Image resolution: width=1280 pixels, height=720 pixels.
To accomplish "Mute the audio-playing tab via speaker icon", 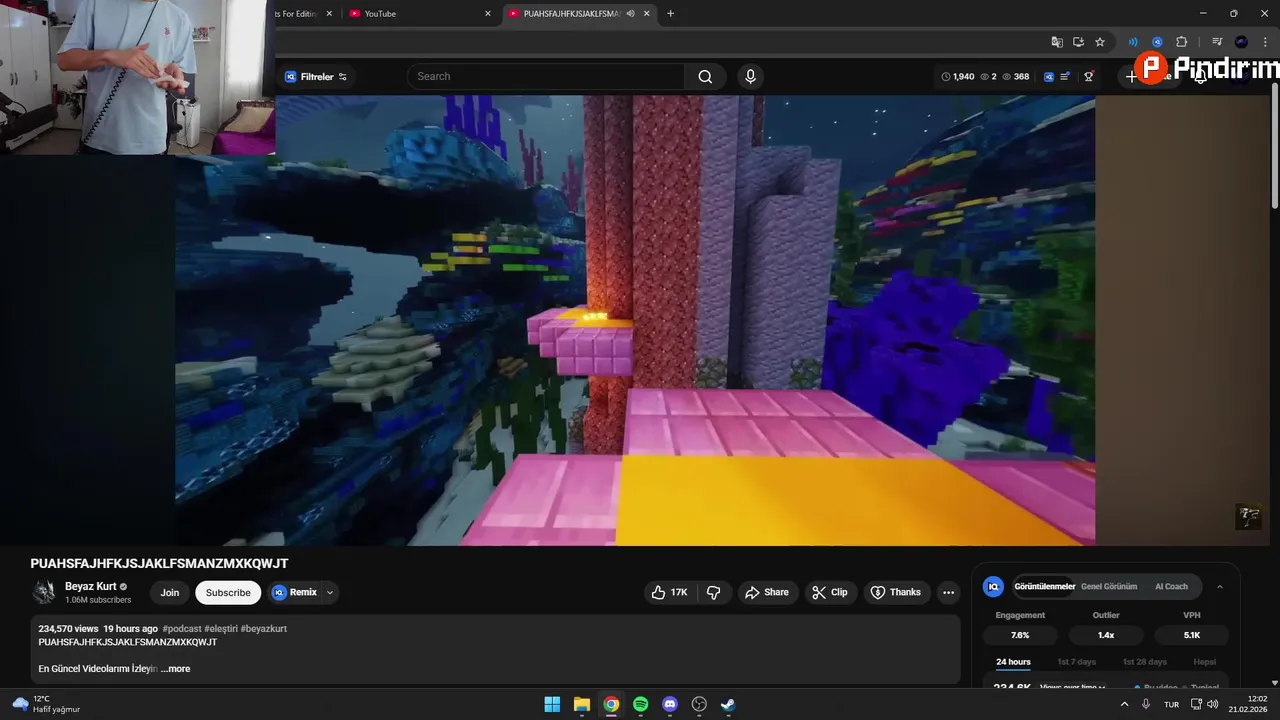I will coord(631,14).
